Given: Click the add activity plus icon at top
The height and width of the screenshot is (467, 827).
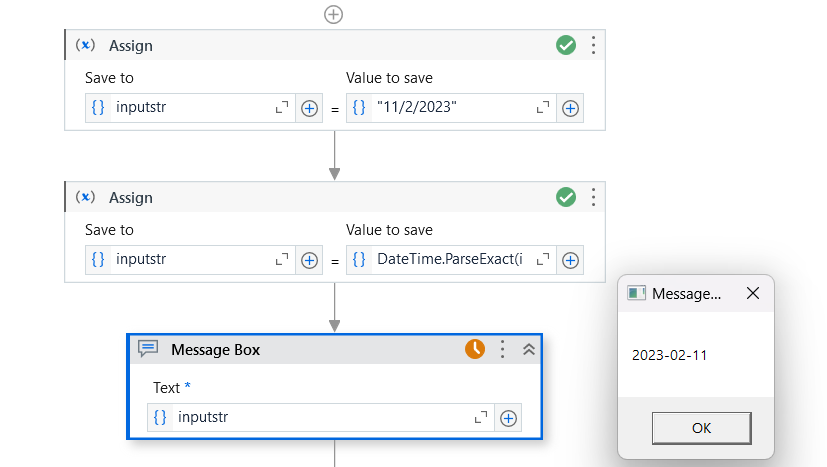Looking at the screenshot, I should click(334, 14).
